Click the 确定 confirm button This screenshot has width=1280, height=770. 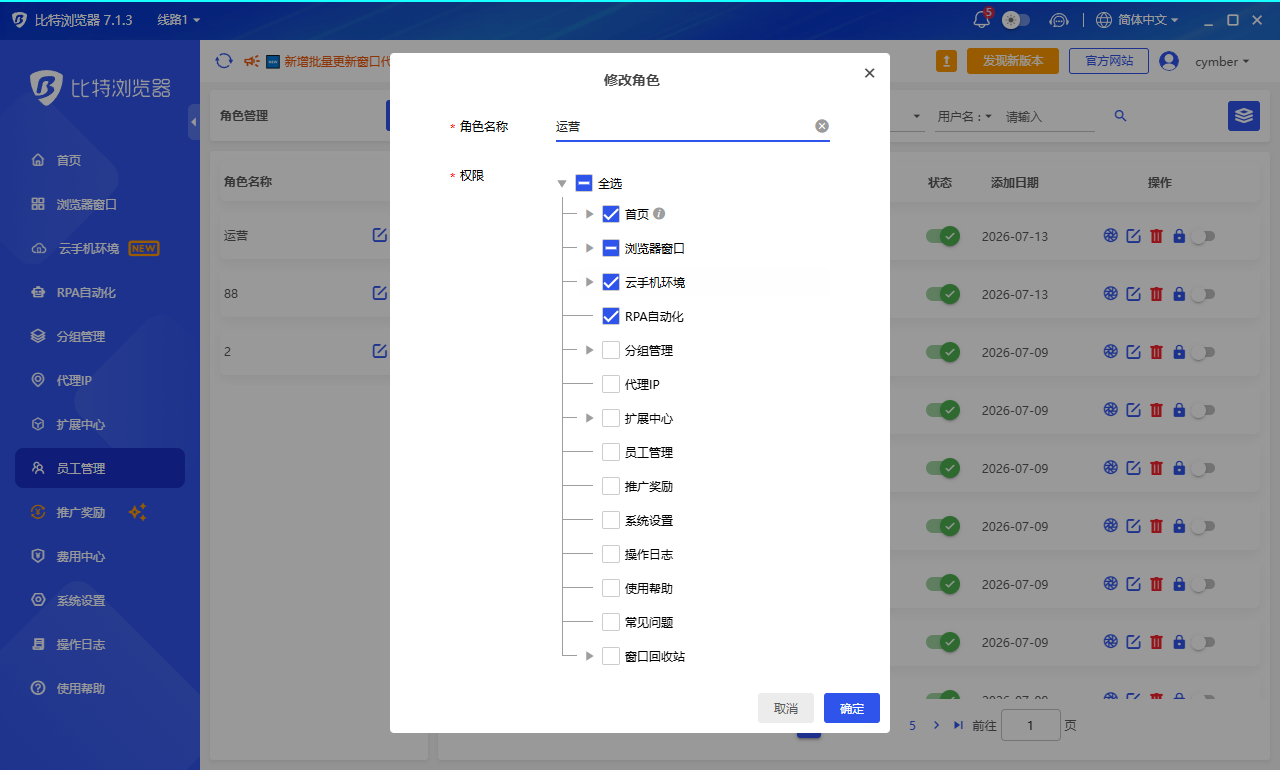pyautogui.click(x=852, y=708)
